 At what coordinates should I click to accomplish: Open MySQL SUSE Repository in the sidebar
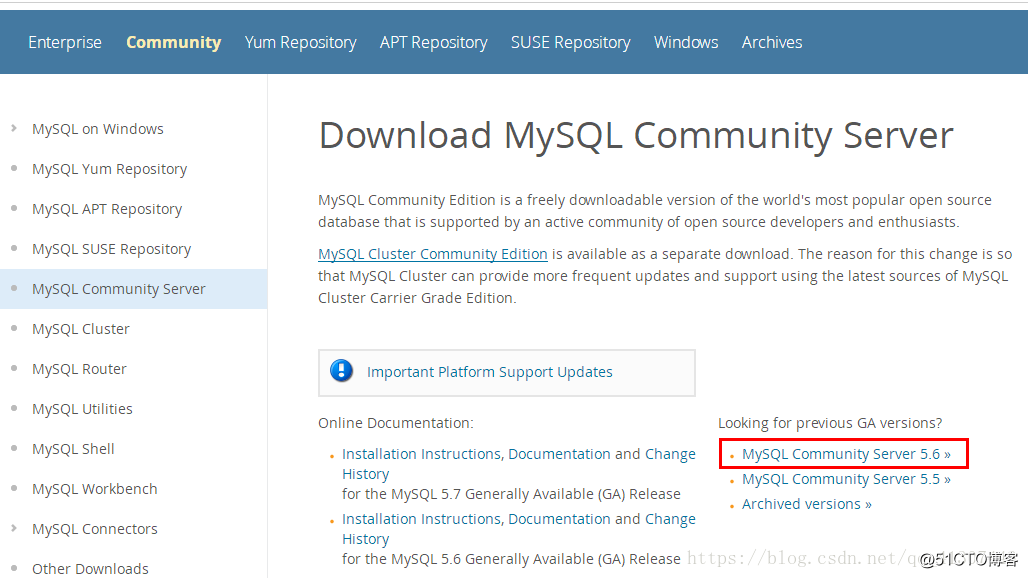tap(111, 249)
